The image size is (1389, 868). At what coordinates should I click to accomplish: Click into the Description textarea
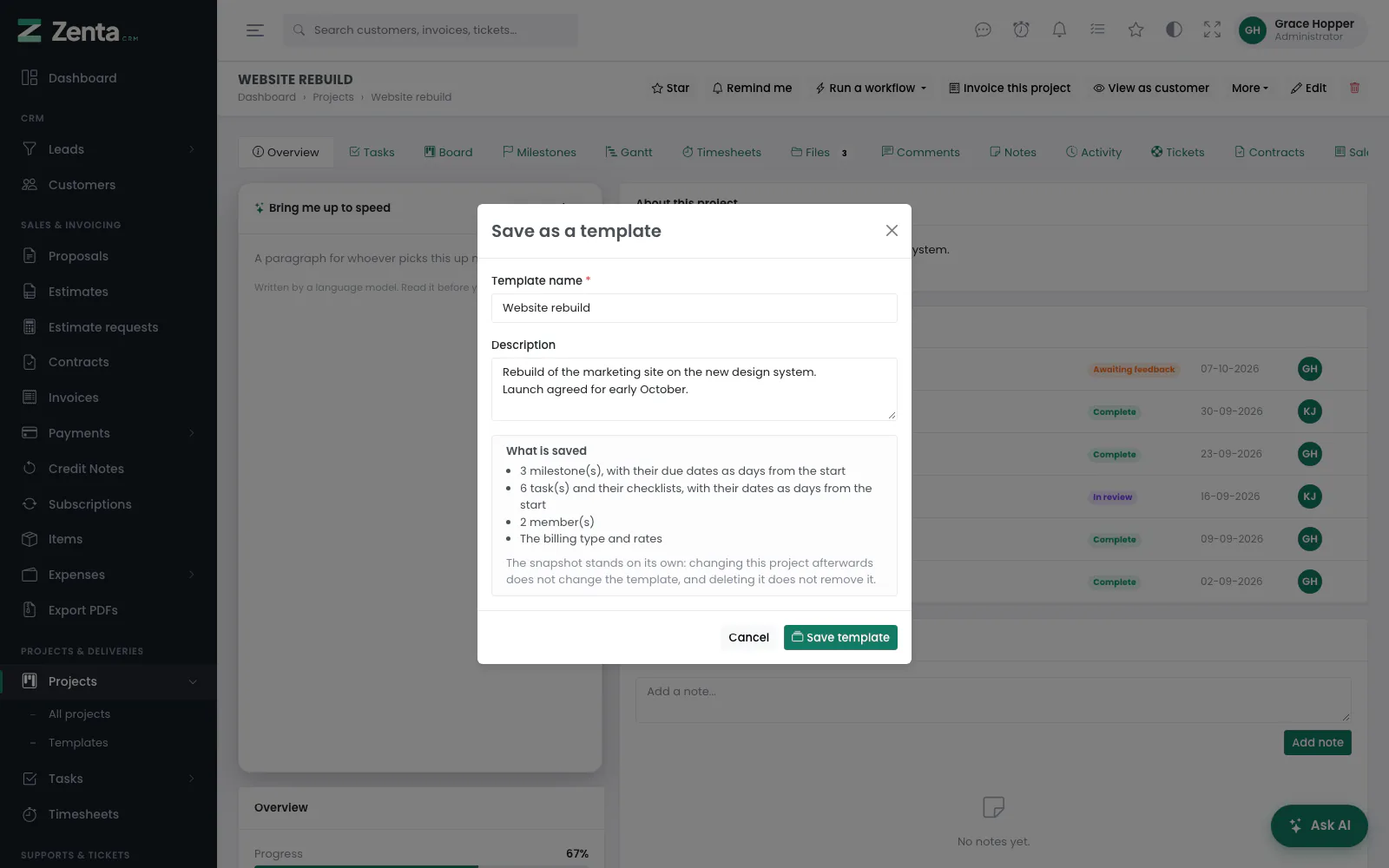click(694, 389)
